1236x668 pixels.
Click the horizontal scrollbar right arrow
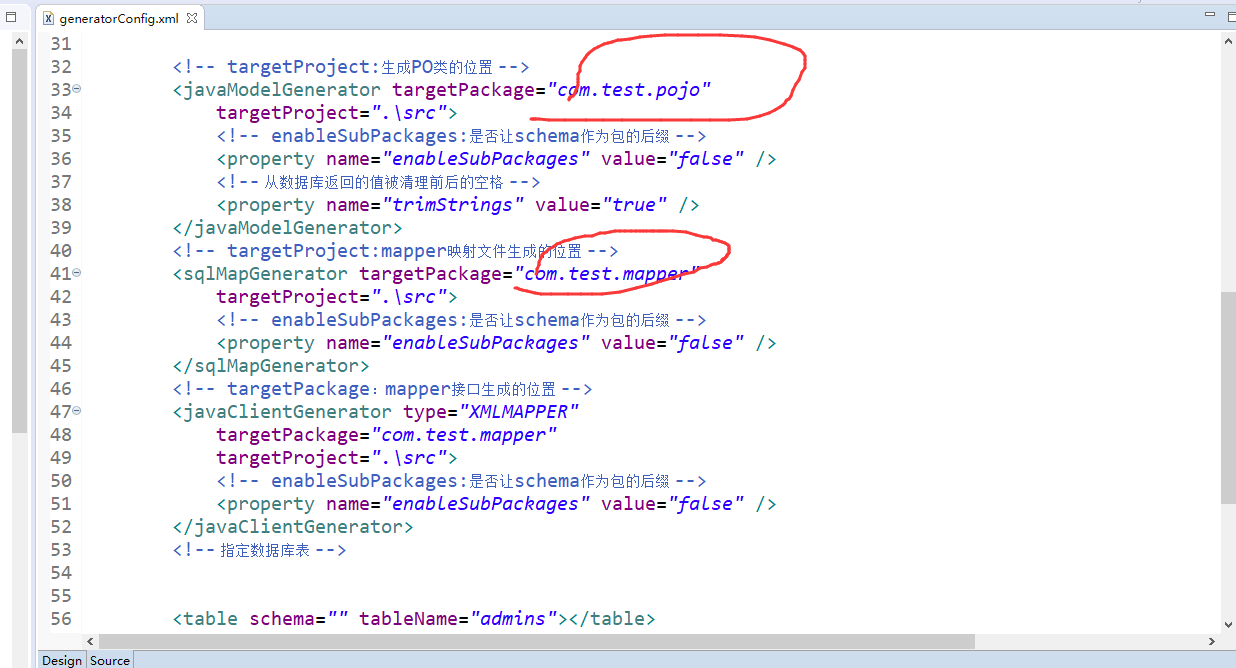pos(1212,641)
